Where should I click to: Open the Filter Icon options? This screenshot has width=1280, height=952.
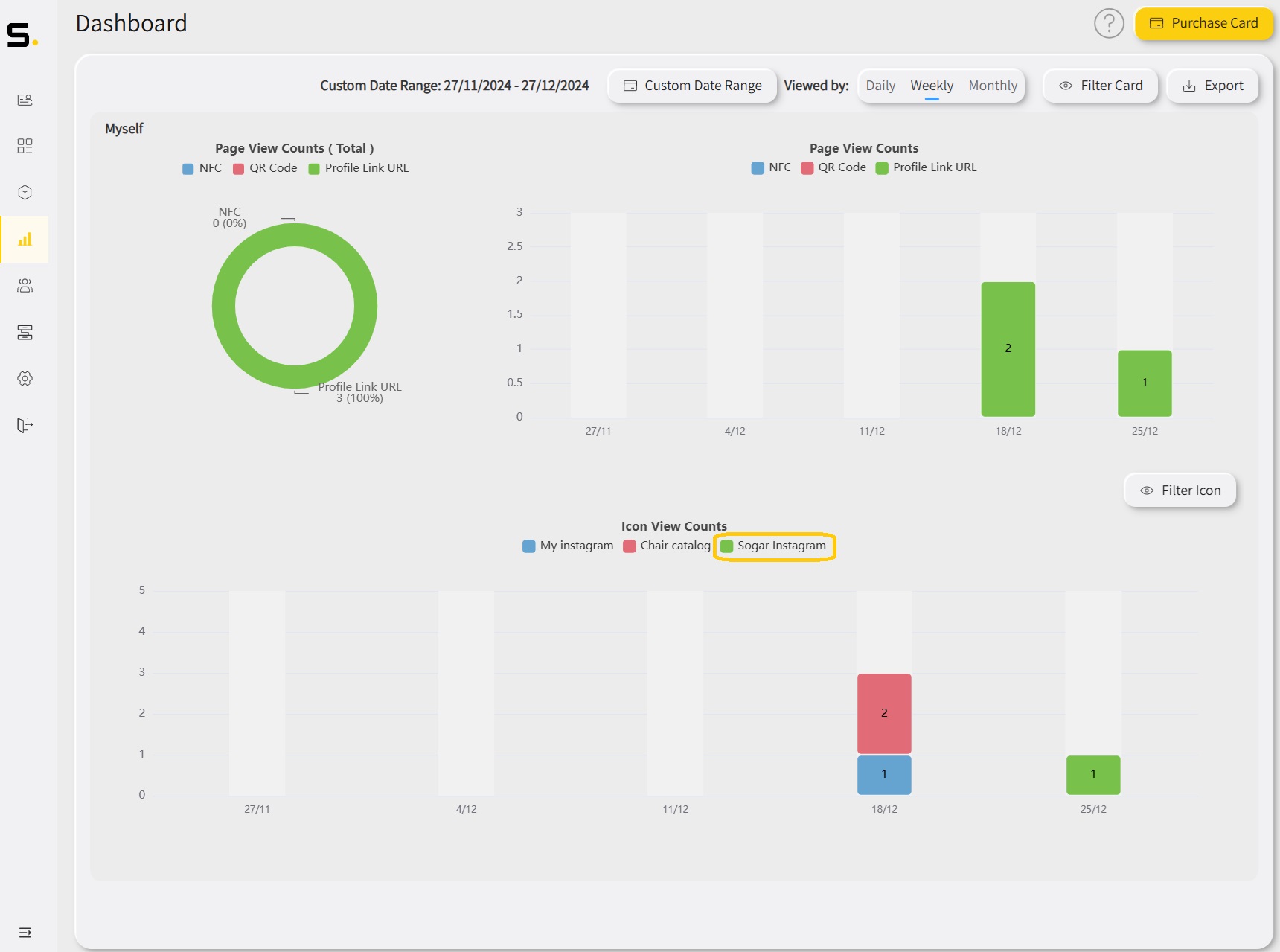(x=1180, y=491)
